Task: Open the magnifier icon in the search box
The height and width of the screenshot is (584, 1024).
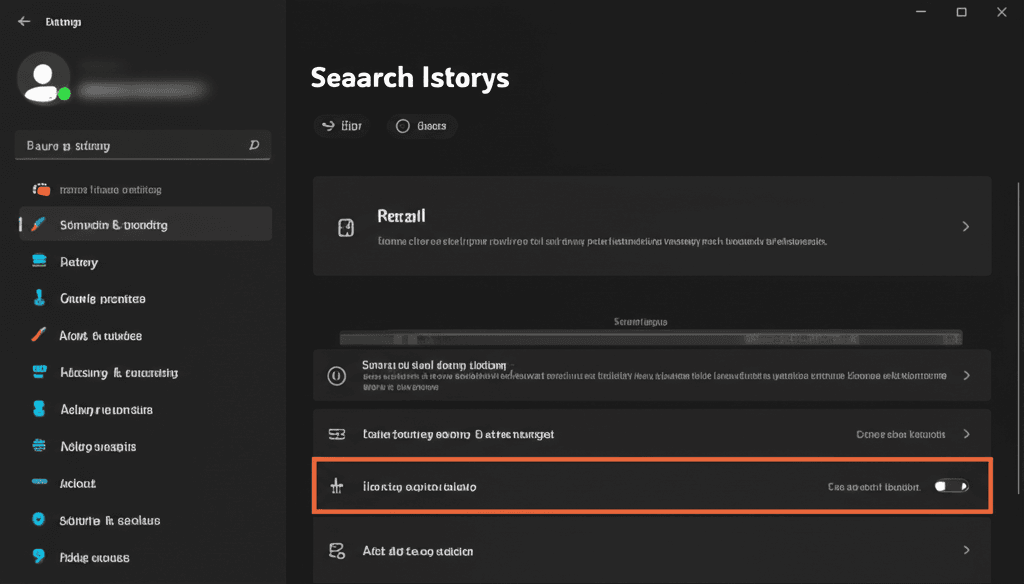Action: [x=256, y=145]
